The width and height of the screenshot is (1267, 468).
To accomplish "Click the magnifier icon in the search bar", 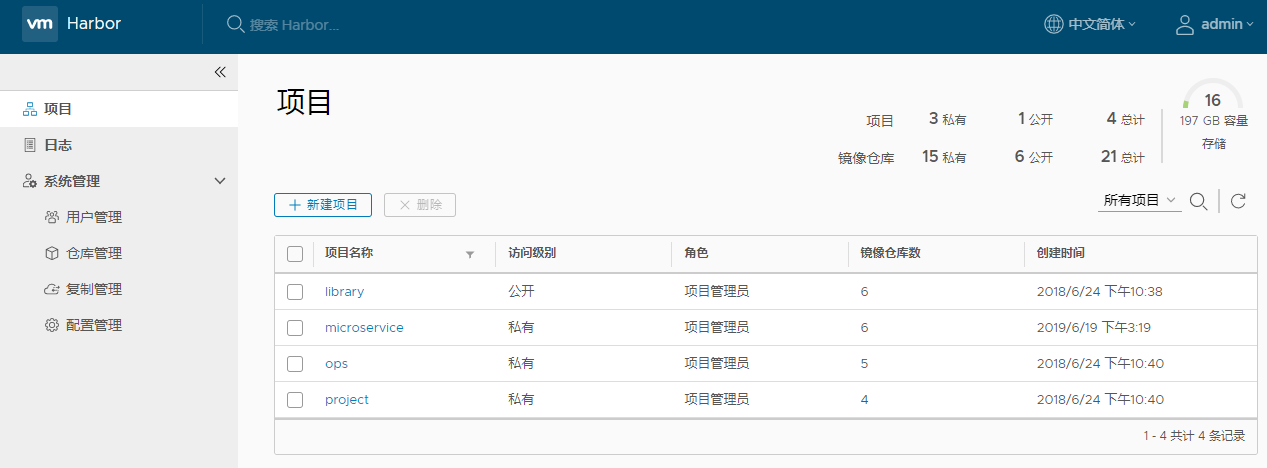I will coord(236,24).
